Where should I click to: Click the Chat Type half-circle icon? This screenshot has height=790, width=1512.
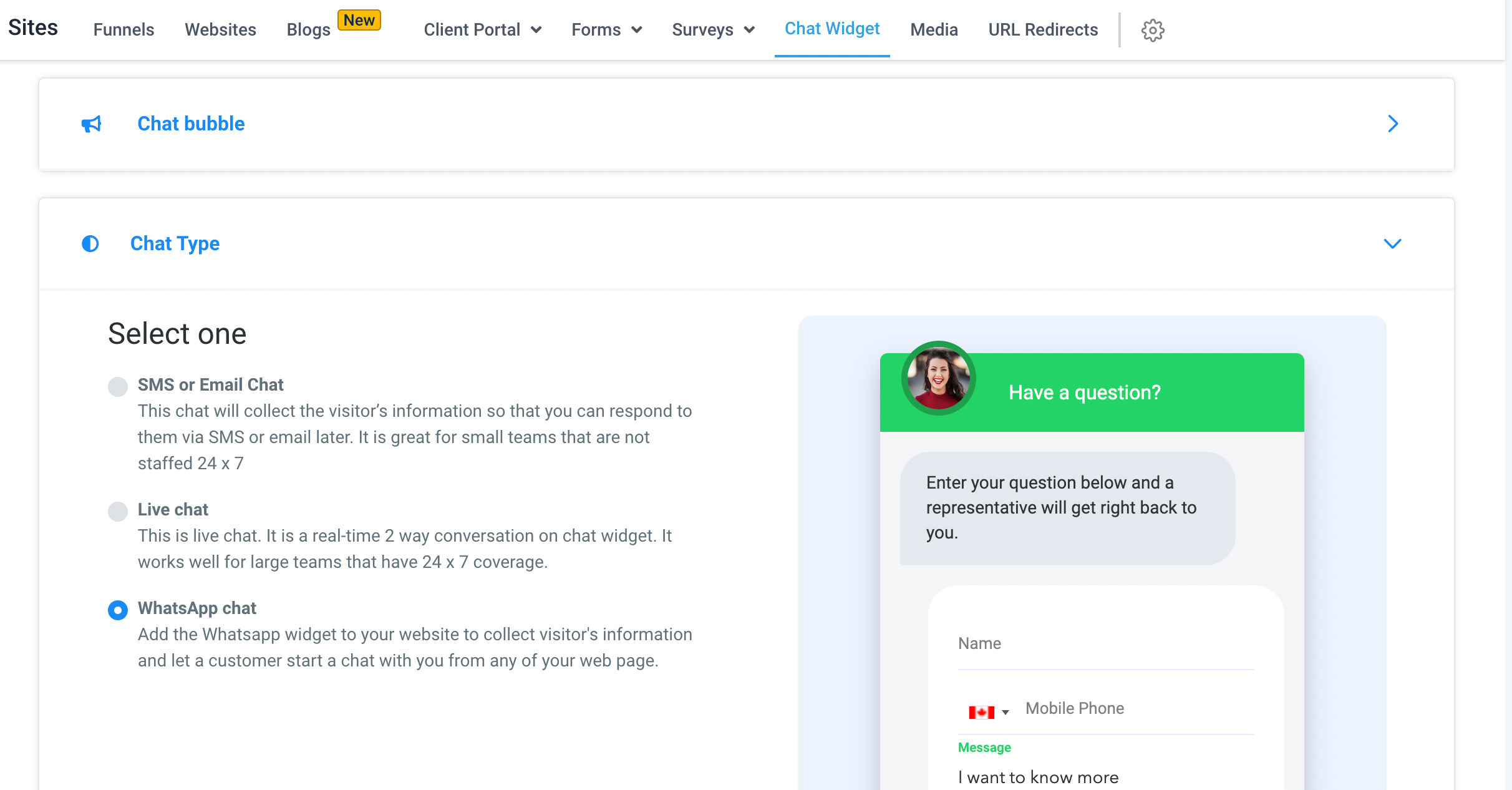90,243
